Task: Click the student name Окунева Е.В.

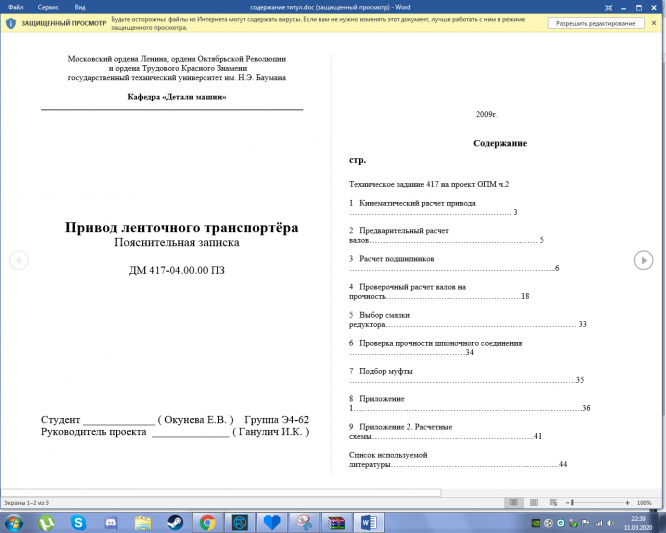Action: (x=195, y=420)
